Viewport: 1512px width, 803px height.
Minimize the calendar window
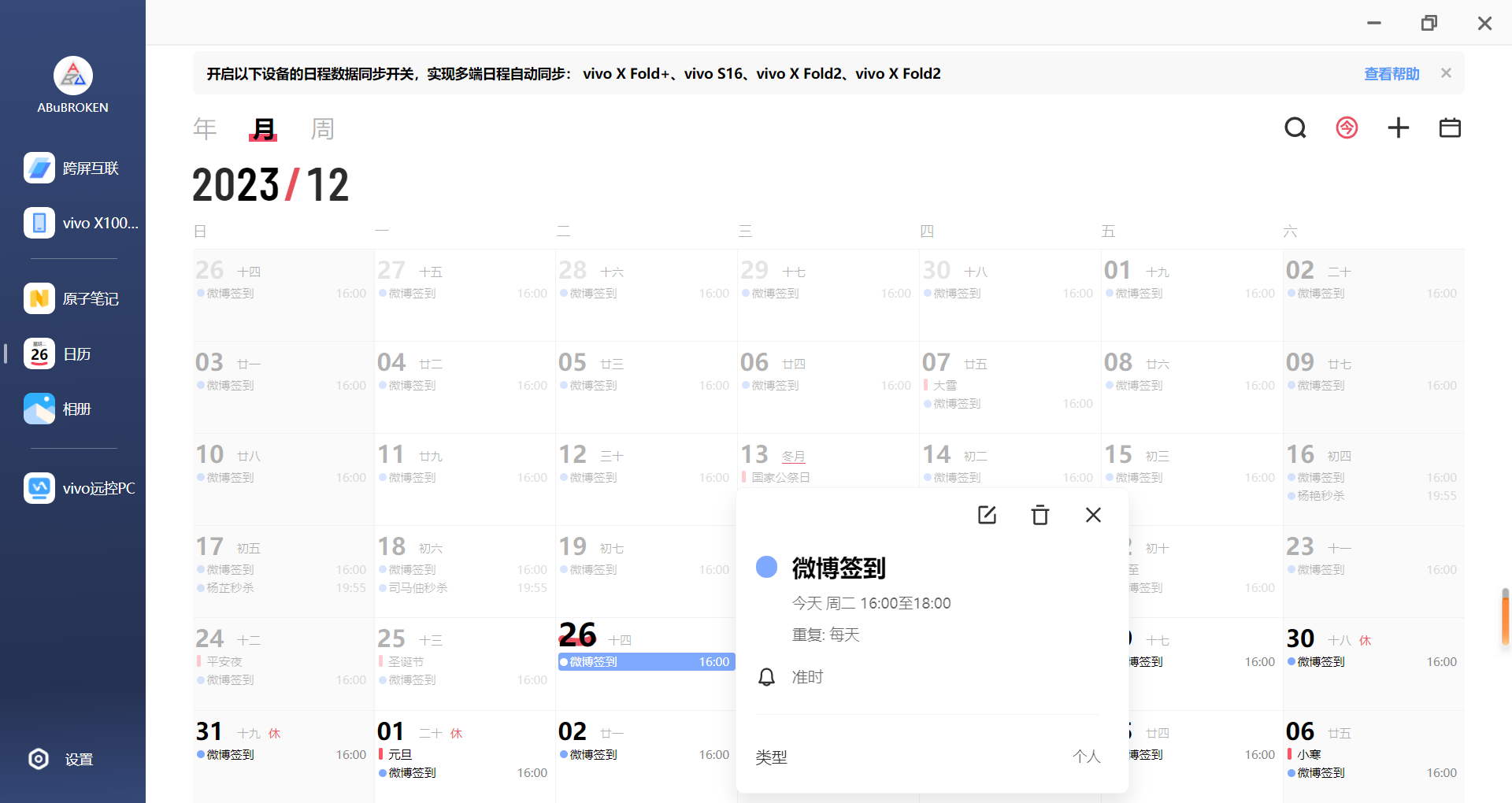tap(1374, 23)
